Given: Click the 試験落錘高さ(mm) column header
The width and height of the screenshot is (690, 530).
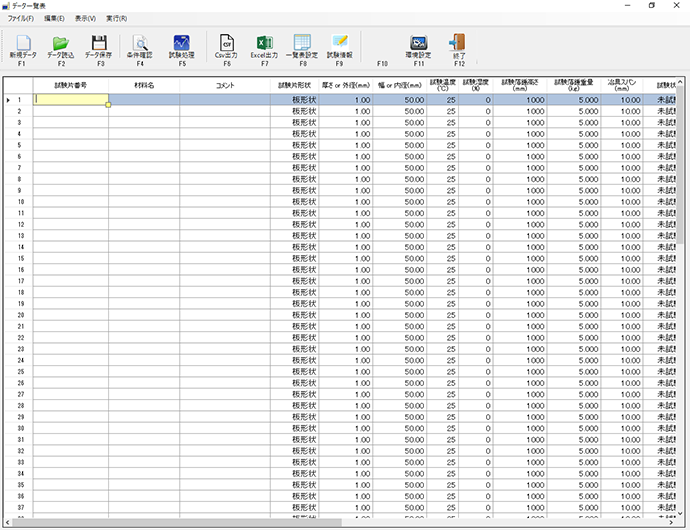Looking at the screenshot, I should point(520,85).
